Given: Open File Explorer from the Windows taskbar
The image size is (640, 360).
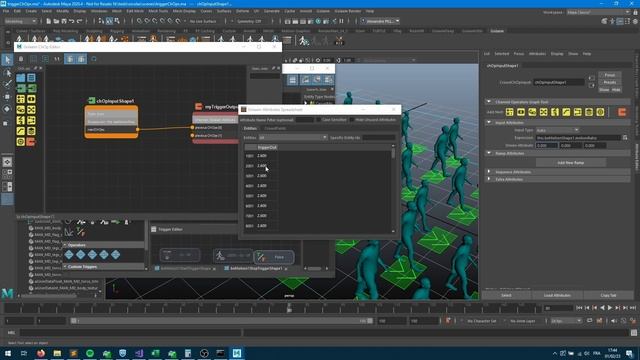Looking at the screenshot, I should (x=57, y=353).
